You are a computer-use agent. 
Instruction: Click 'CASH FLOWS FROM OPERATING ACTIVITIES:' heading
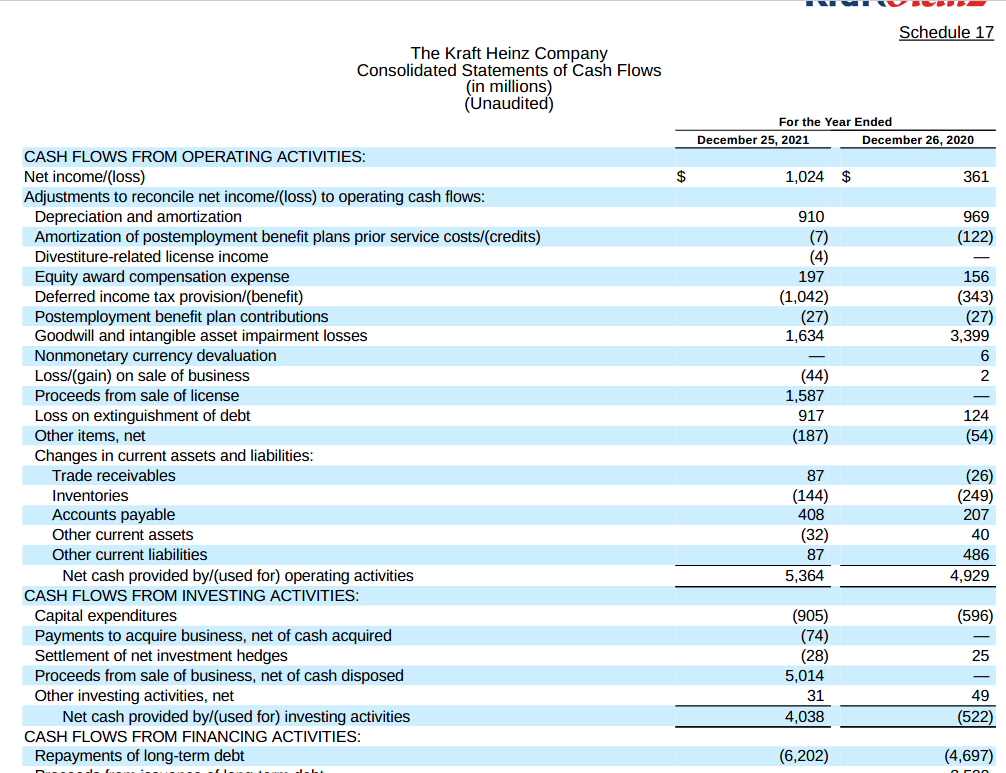click(x=194, y=157)
